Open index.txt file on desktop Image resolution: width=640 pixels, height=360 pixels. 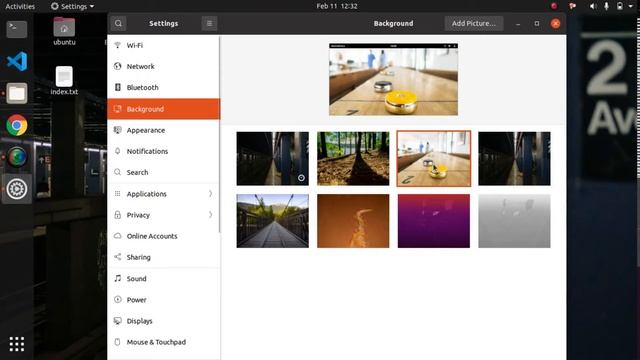tap(64, 81)
